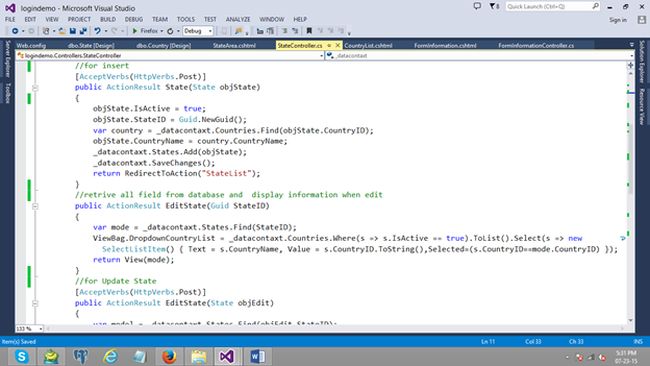Switch to Visual Studio taskbar icon
This screenshot has width=650, height=366.
point(227,356)
